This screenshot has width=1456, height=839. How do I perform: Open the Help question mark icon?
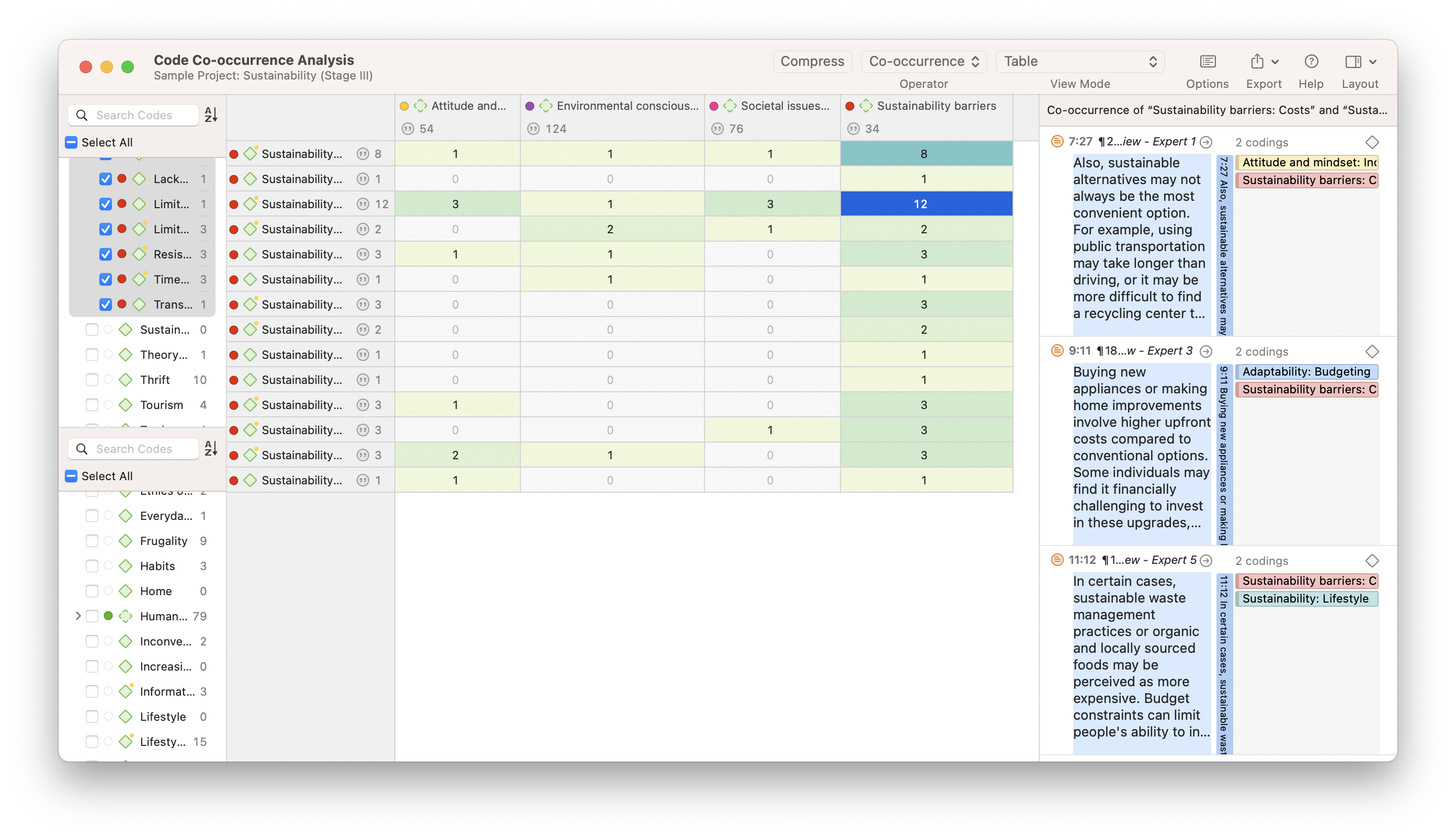pyautogui.click(x=1311, y=62)
